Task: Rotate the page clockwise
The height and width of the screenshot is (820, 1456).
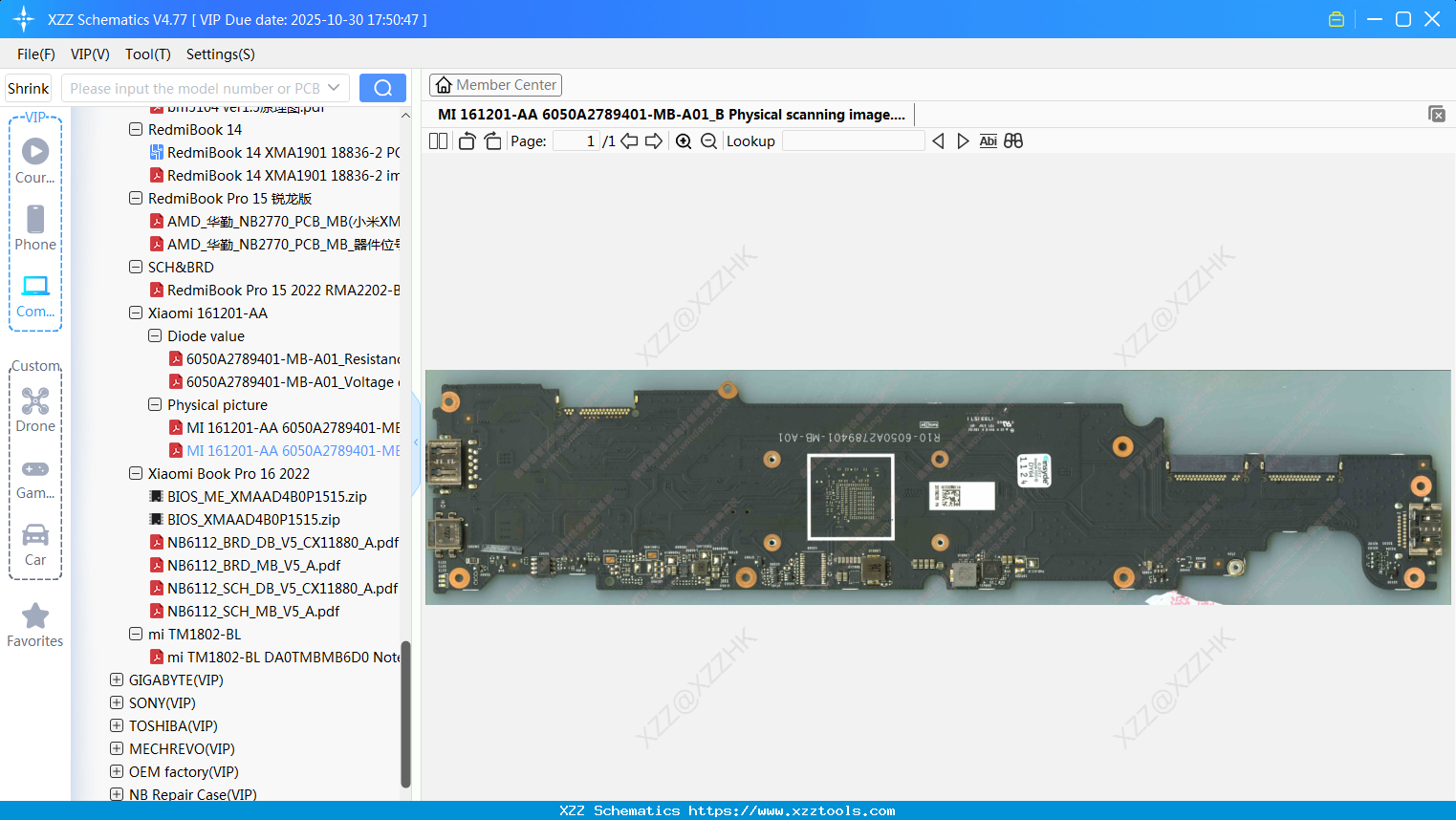Action: click(493, 141)
